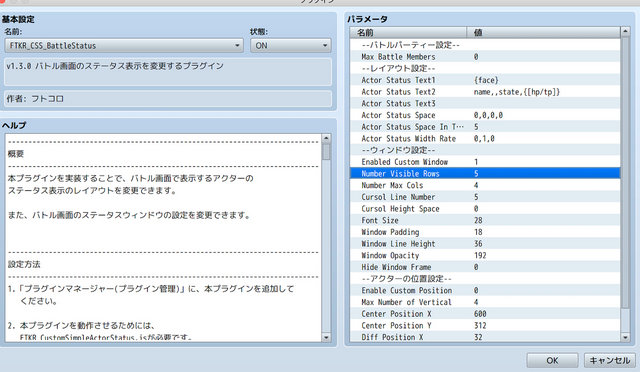The width and height of the screenshot is (640, 372).
Task: Select the Actor Status Space row
Action: click(x=485, y=115)
